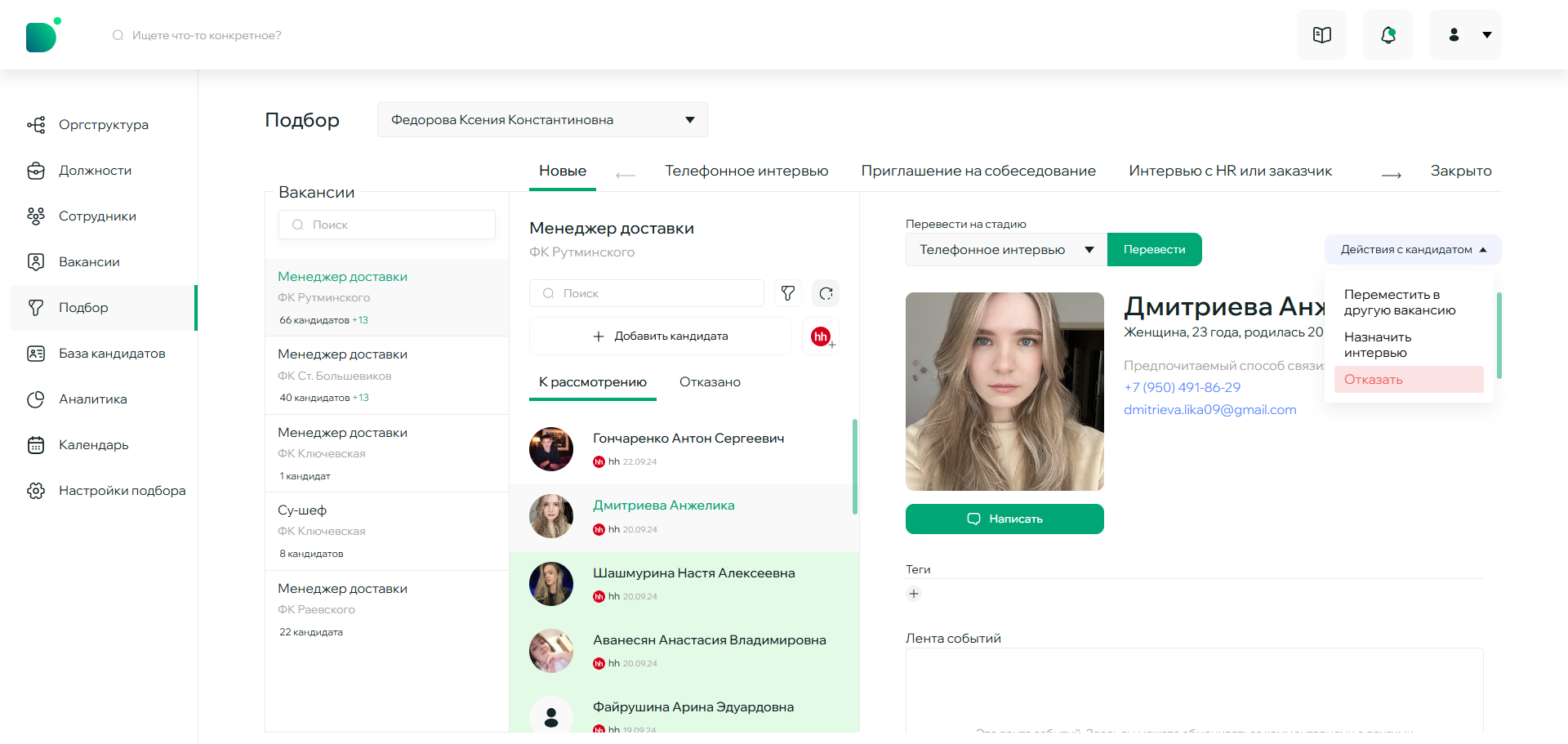Show previous stages with left arrow

click(626, 175)
